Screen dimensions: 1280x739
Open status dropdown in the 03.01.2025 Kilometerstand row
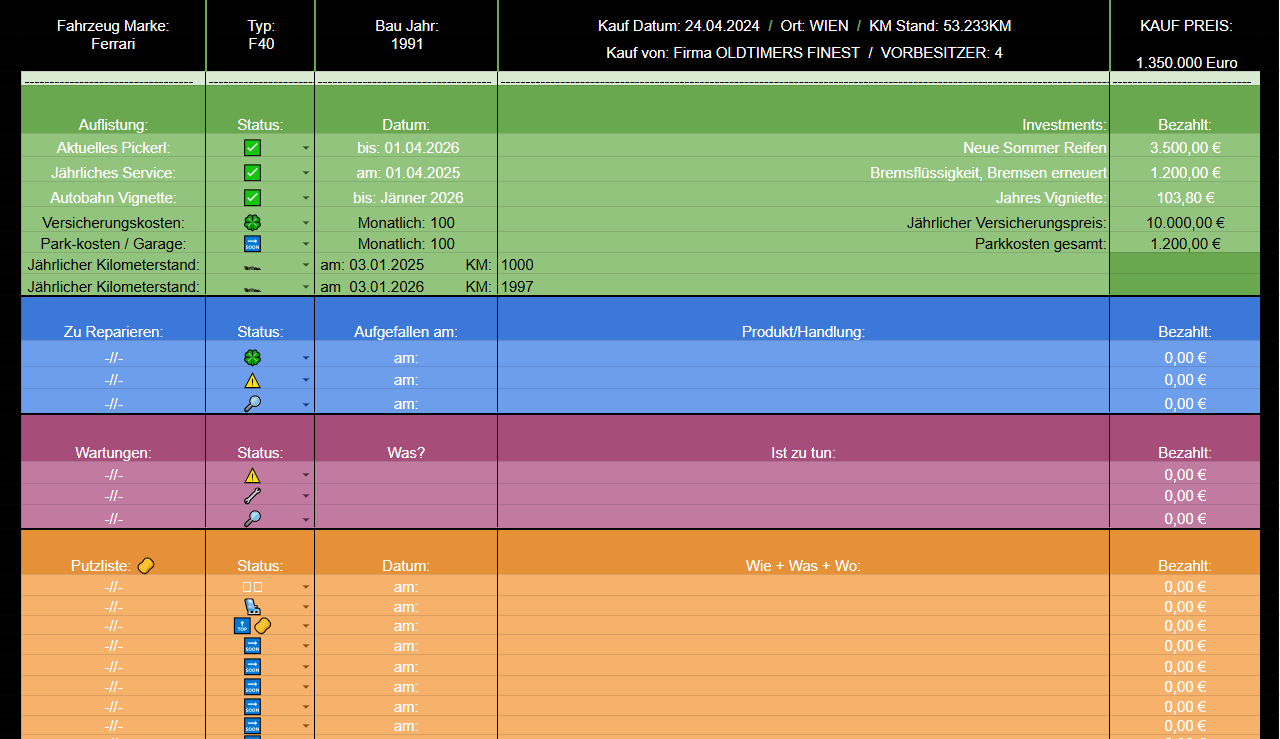pos(306,266)
